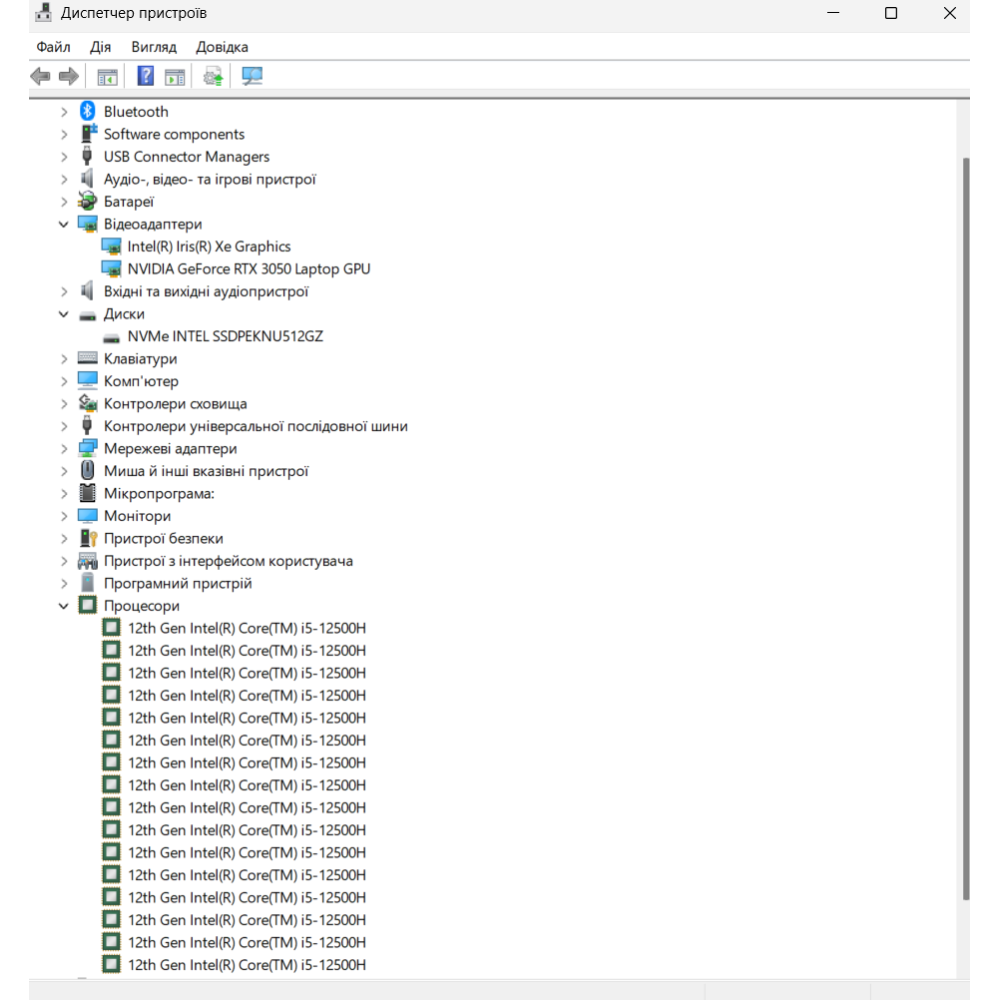Open the Довідка menu
1000x1000 pixels.
pos(222,47)
